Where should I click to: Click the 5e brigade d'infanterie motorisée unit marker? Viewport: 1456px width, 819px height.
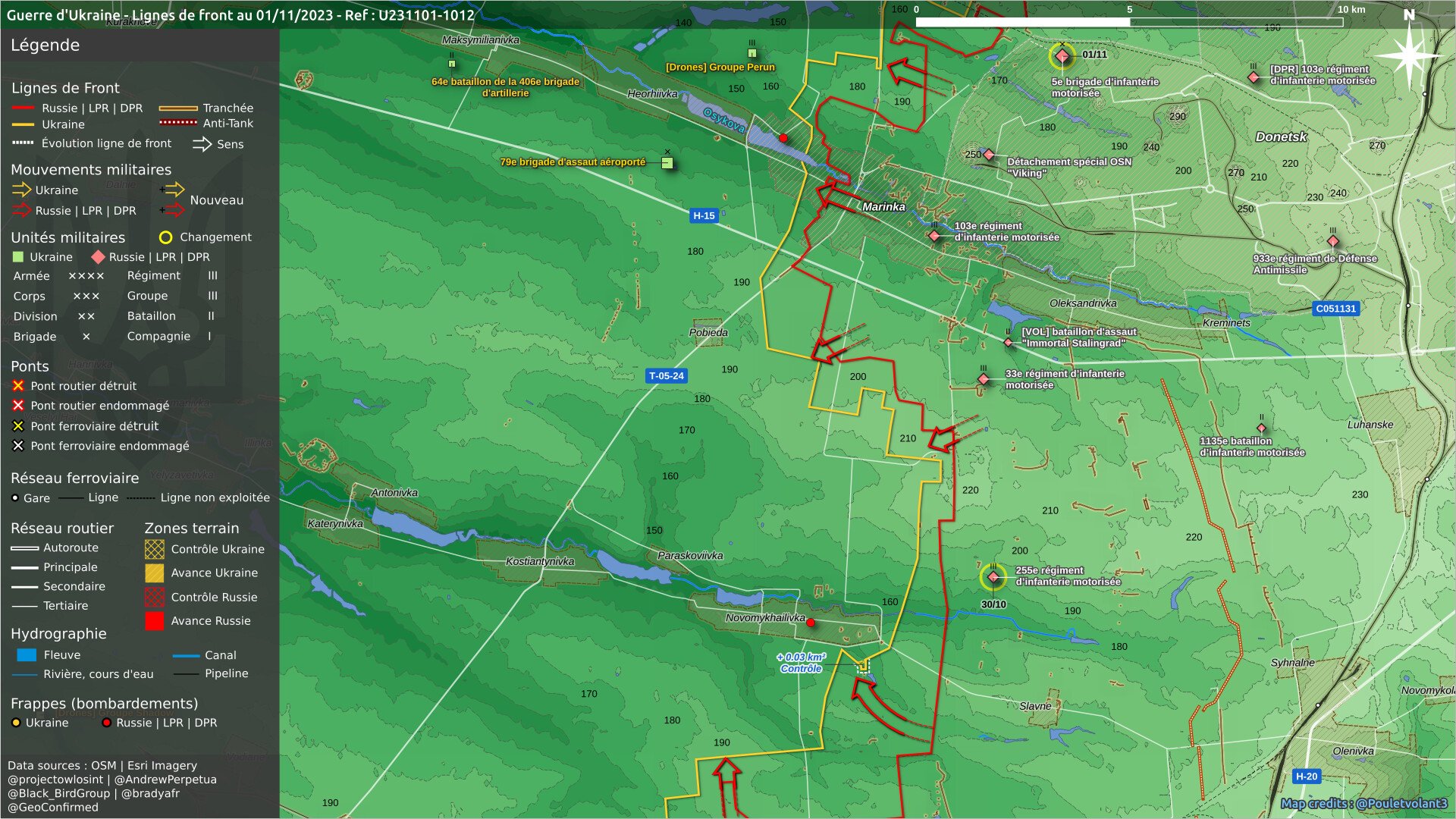click(1062, 56)
